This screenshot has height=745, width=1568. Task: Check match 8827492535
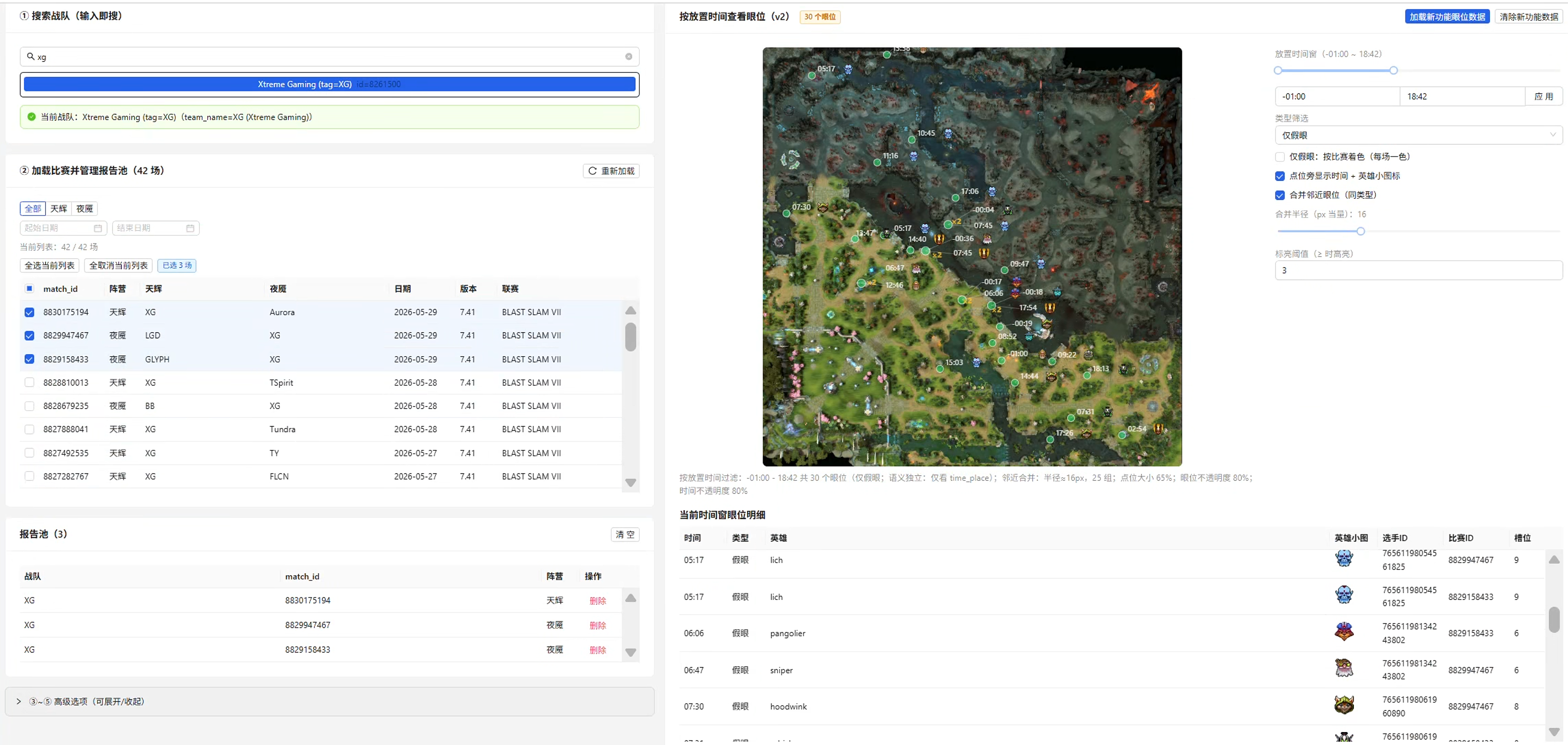[x=29, y=453]
